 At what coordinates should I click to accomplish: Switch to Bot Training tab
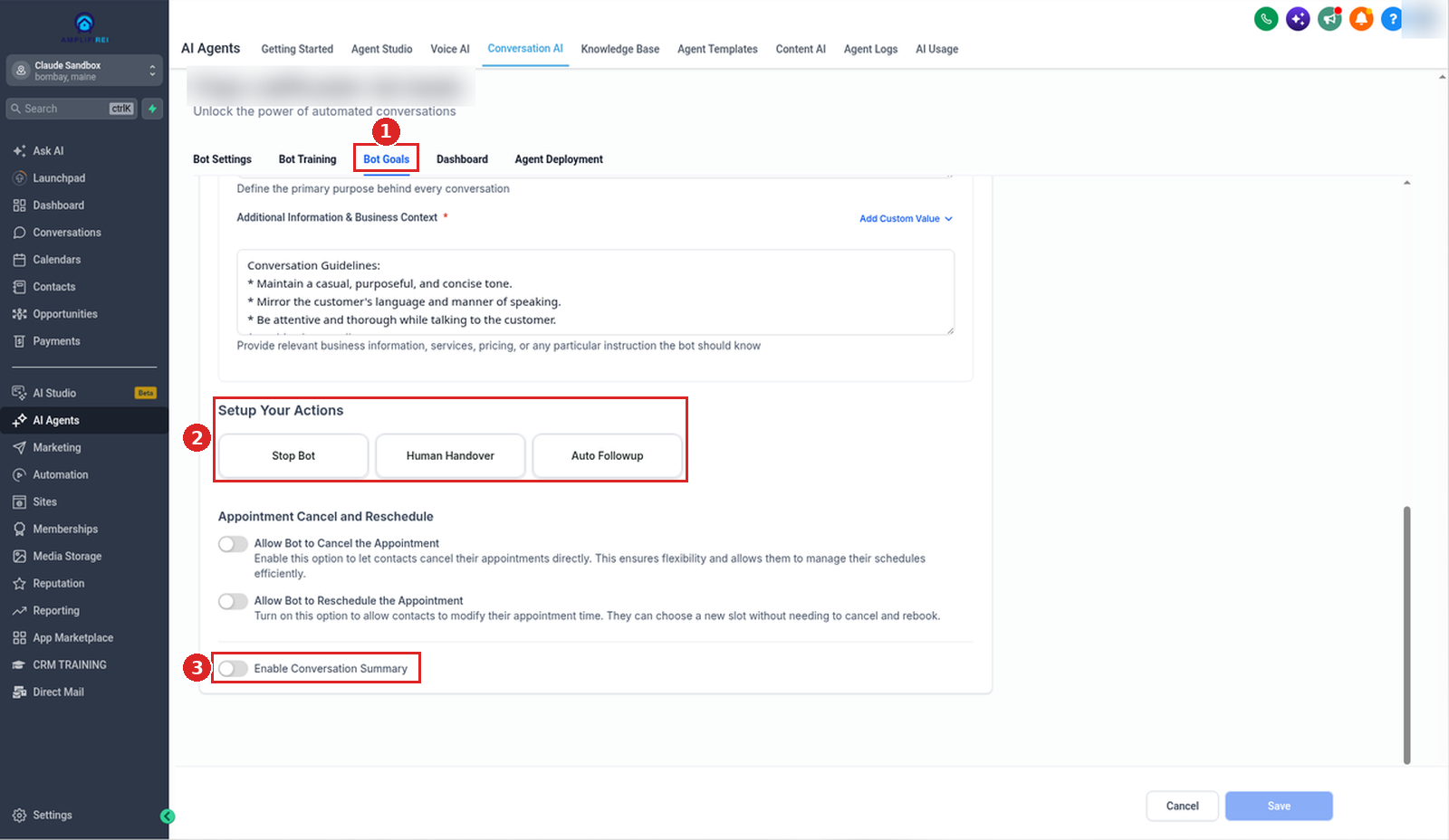[x=307, y=159]
